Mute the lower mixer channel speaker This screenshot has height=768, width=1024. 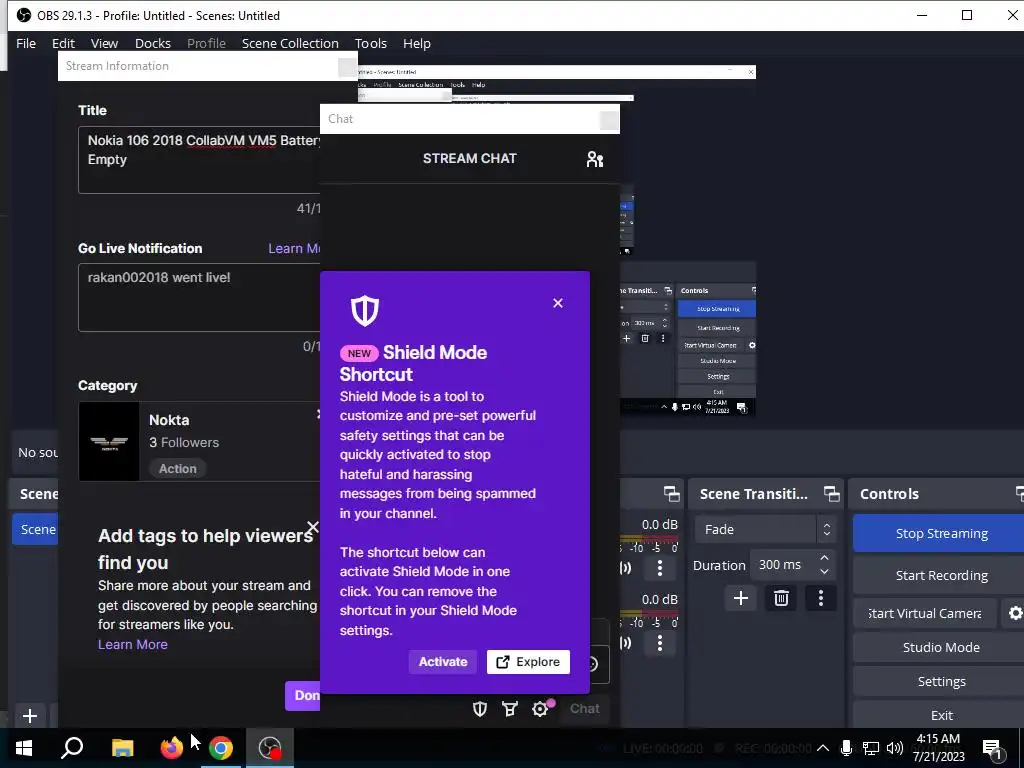(626, 643)
